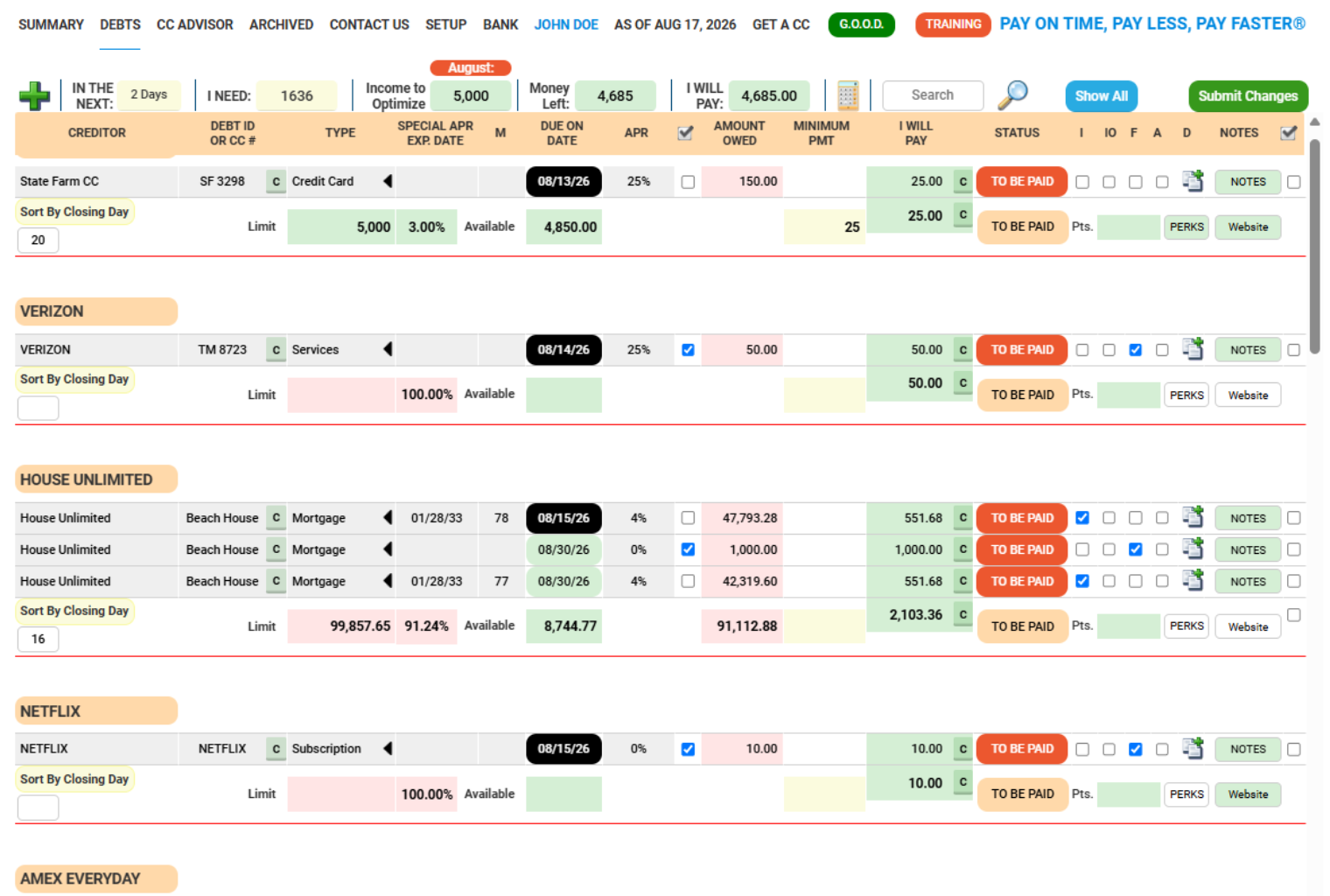Click the AMEX EVERYDAY section header
Screen dimensions: 1330x896
[x=96, y=878]
